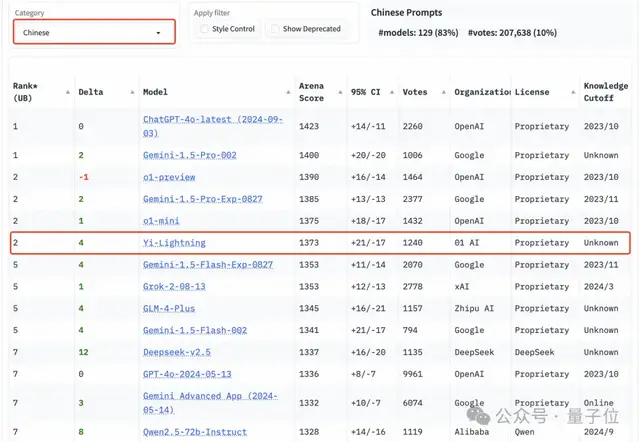Open the Category dropdown showing Chinese
The height and width of the screenshot is (442, 640).
click(x=90, y=32)
